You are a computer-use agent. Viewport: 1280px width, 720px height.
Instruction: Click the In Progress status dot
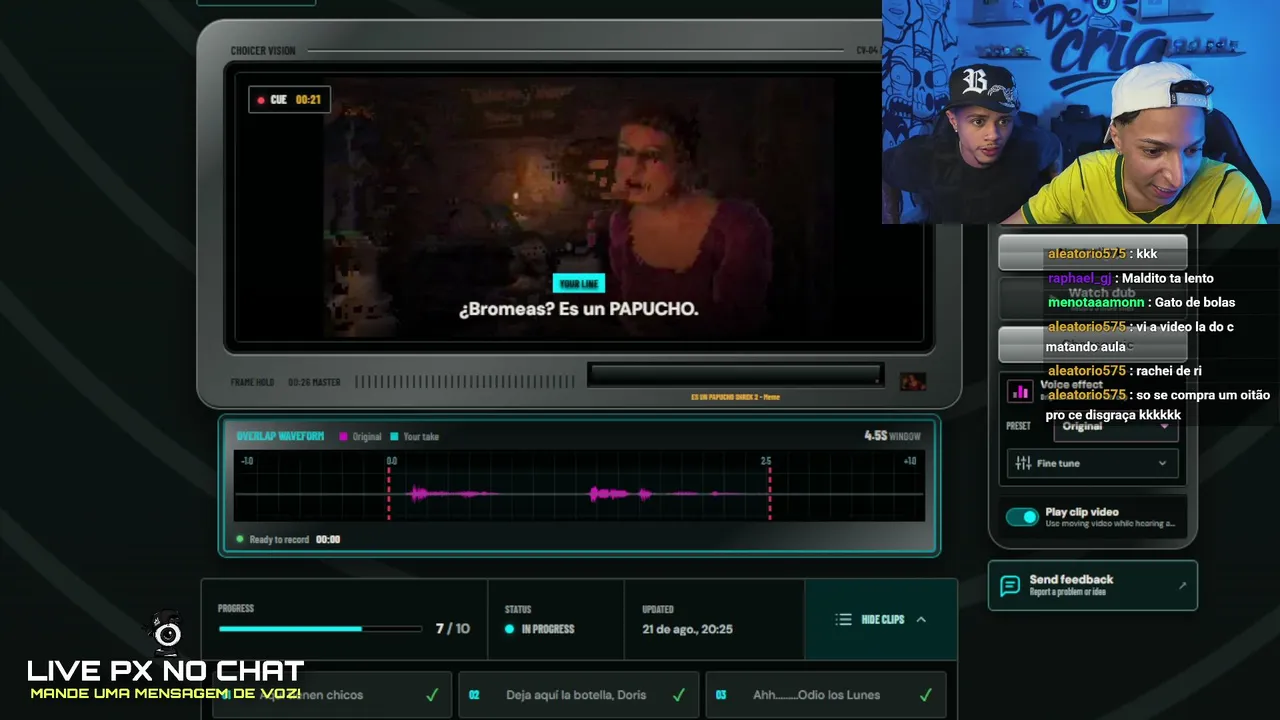(509, 629)
